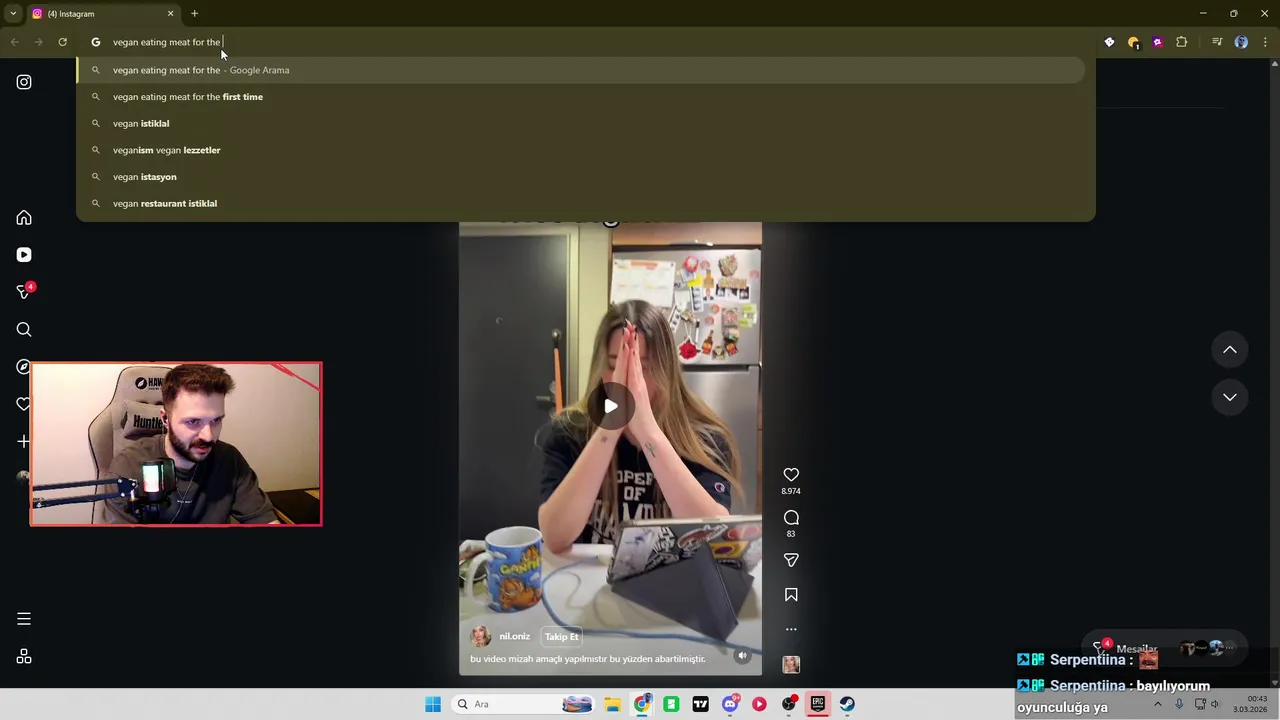Open nil.oniz avatar picture
This screenshot has width=1280, height=720.
tap(481, 637)
